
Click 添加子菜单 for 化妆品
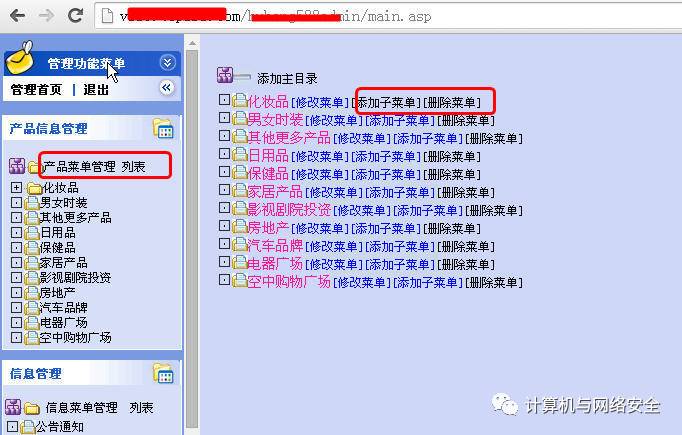(x=386, y=103)
